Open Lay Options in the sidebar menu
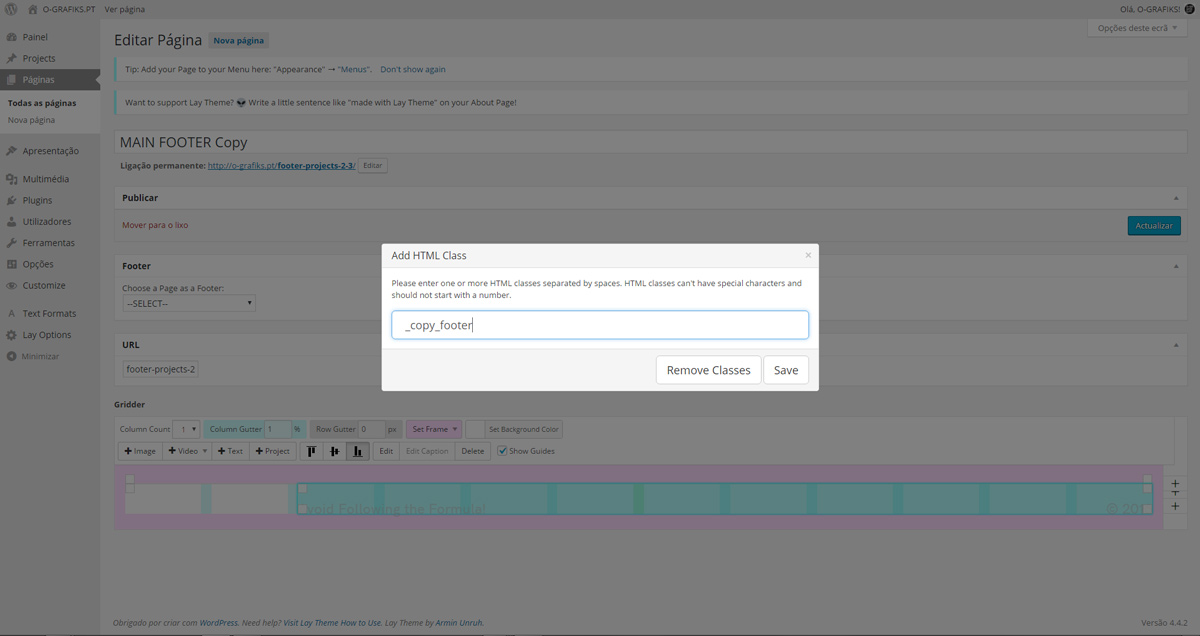The width and height of the screenshot is (1200, 636). pyautogui.click(x=47, y=335)
